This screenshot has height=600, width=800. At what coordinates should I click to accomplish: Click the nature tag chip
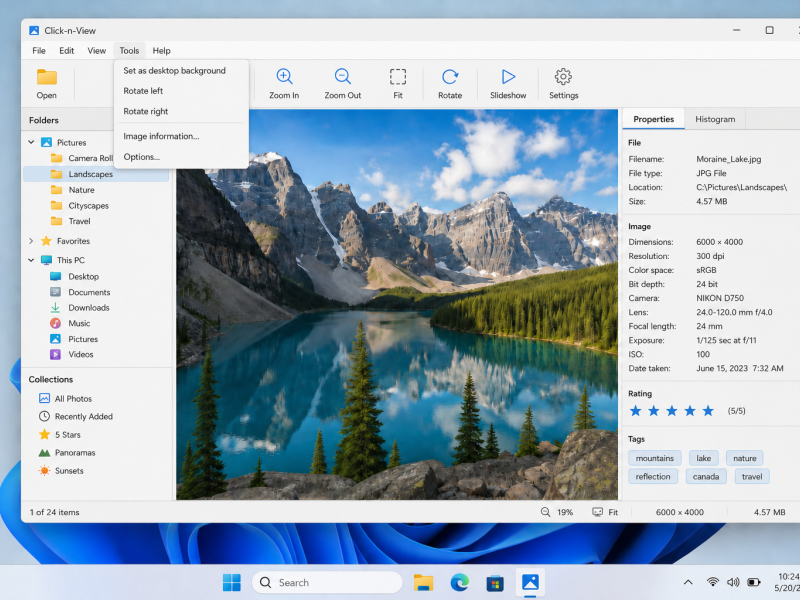[744, 458]
